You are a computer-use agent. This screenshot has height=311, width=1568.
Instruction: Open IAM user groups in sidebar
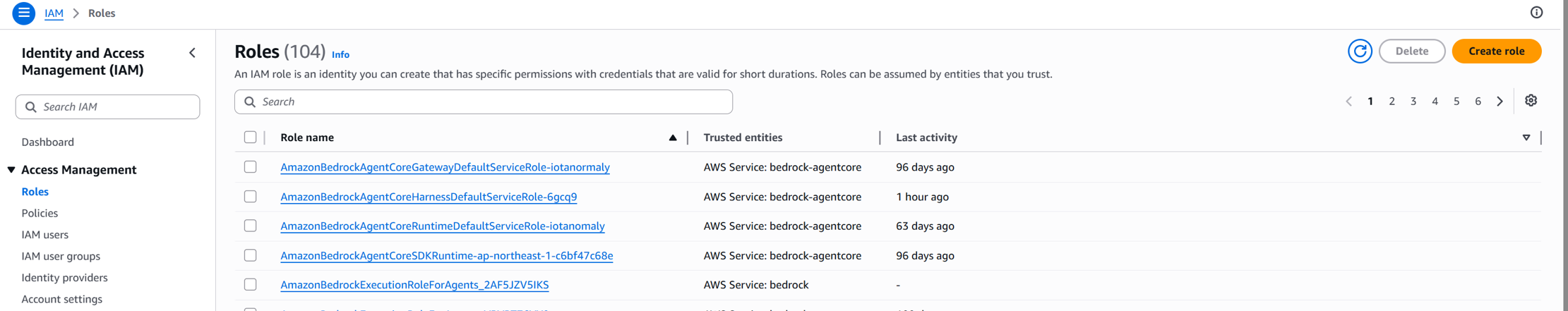61,256
